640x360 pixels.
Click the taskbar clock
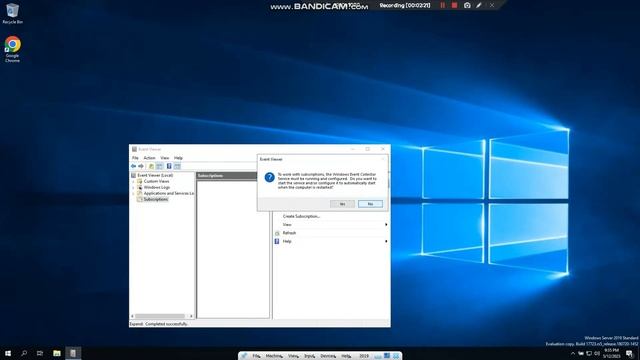(611, 353)
